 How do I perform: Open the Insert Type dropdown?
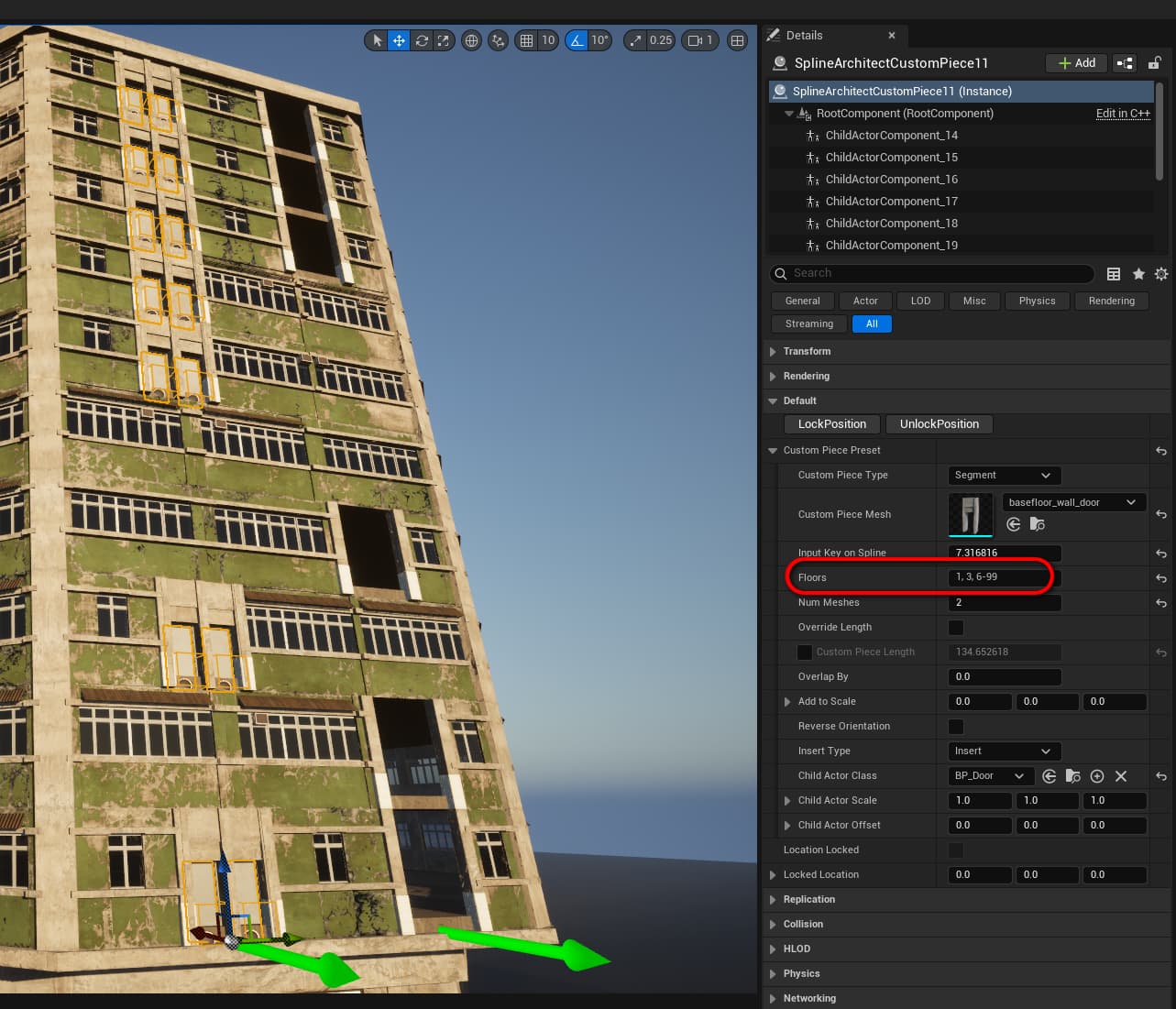(1003, 751)
